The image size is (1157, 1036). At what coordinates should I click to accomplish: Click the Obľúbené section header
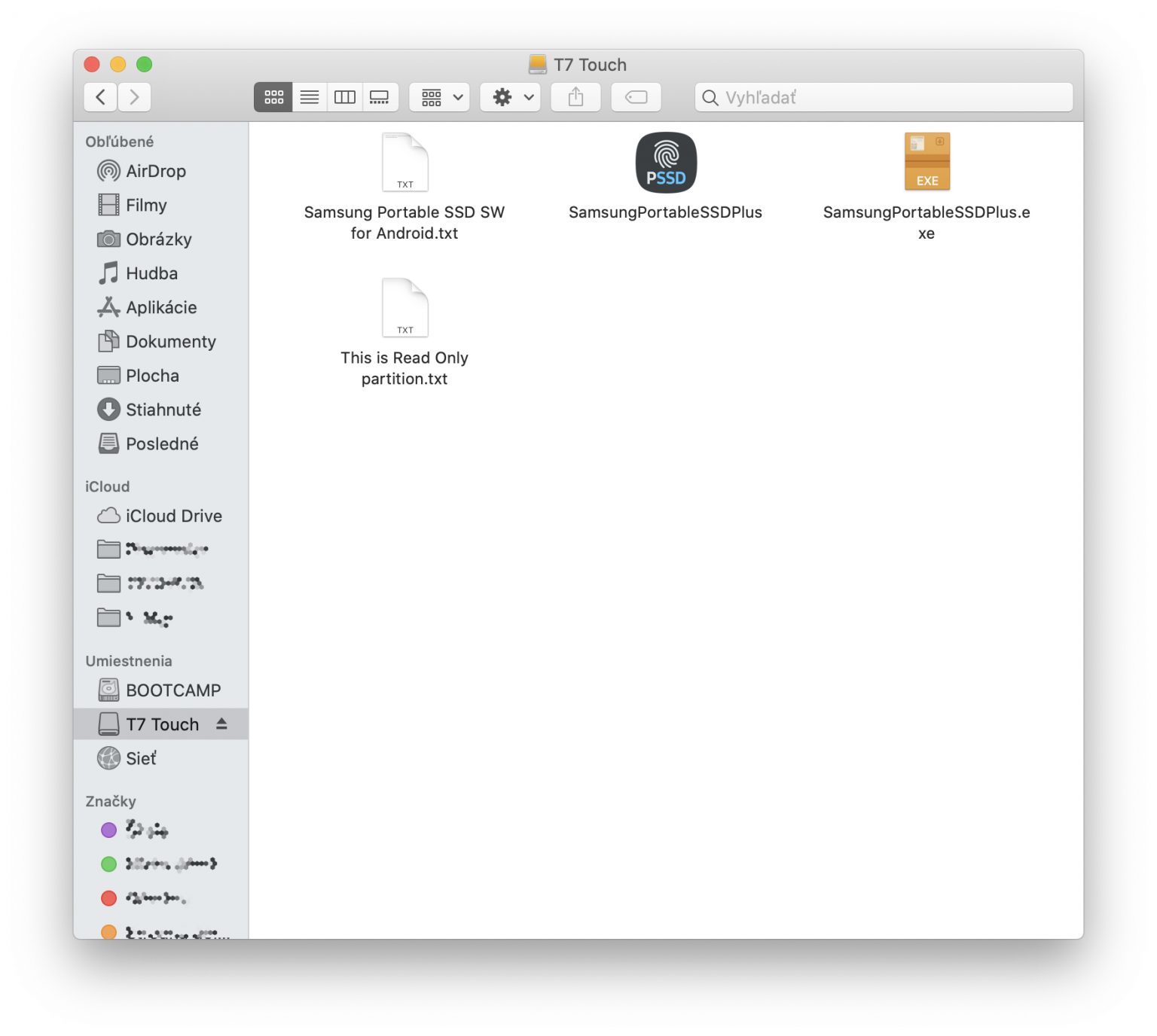tap(120, 142)
